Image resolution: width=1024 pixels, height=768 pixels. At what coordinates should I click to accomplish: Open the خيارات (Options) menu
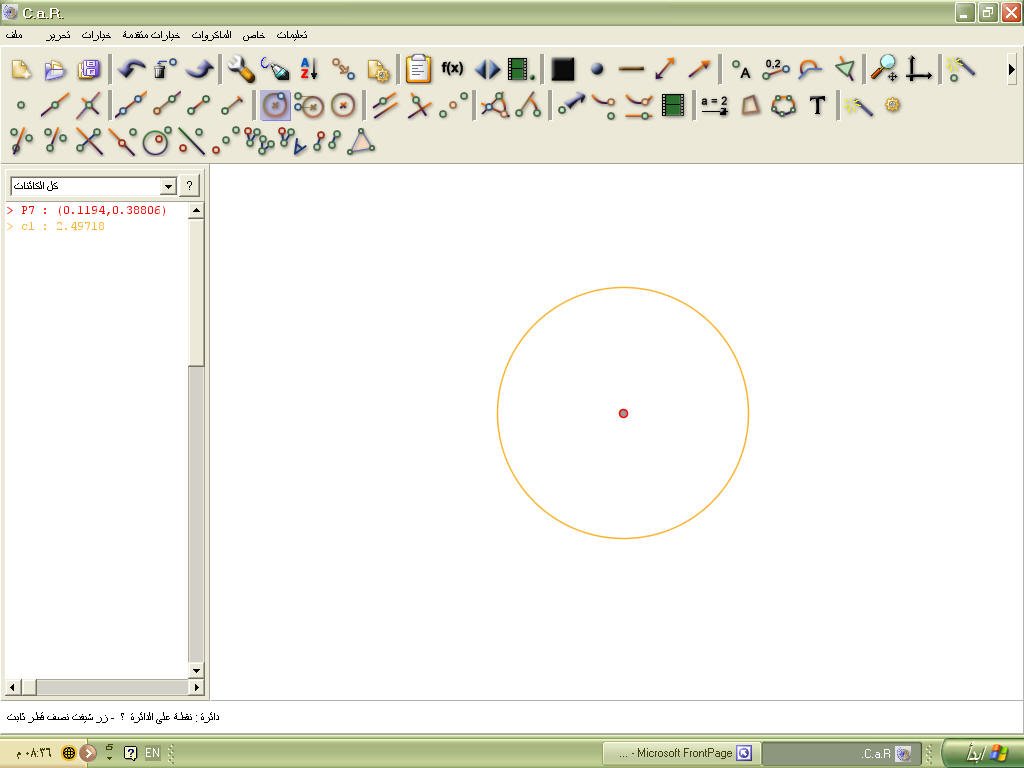point(96,35)
